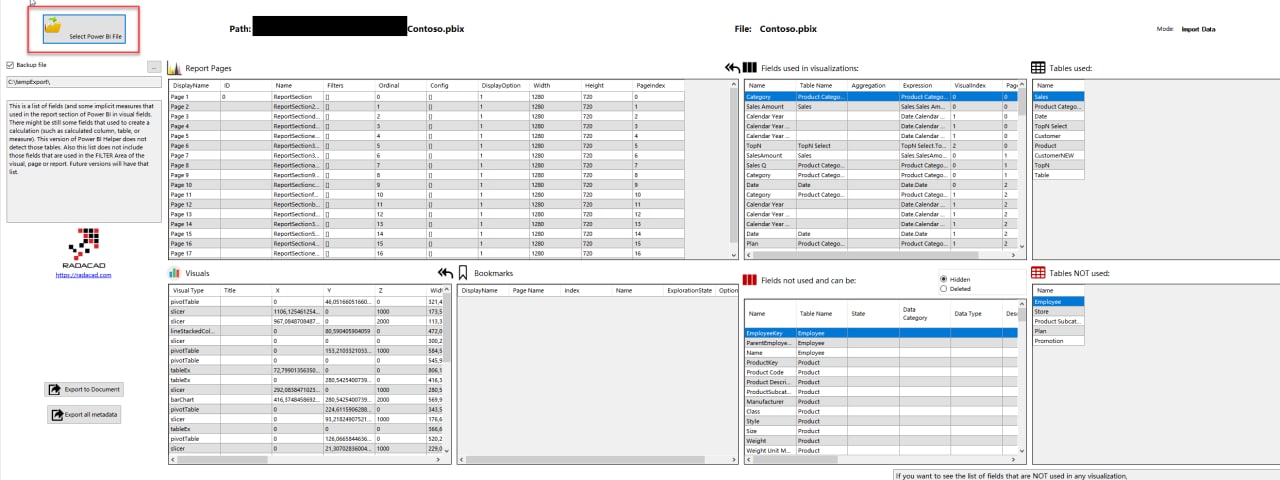Select lineStackedCol... row in Visuals table
Viewport: 1280px width, 480px height.
(305, 330)
